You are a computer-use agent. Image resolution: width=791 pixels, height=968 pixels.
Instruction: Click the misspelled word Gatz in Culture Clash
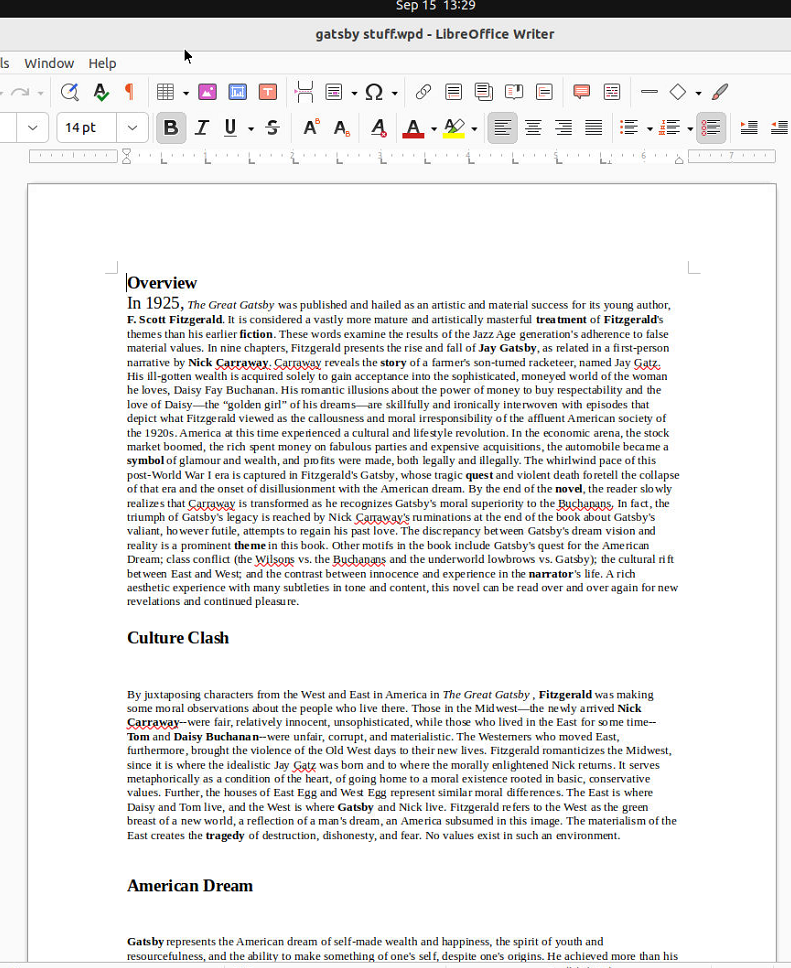304,766
